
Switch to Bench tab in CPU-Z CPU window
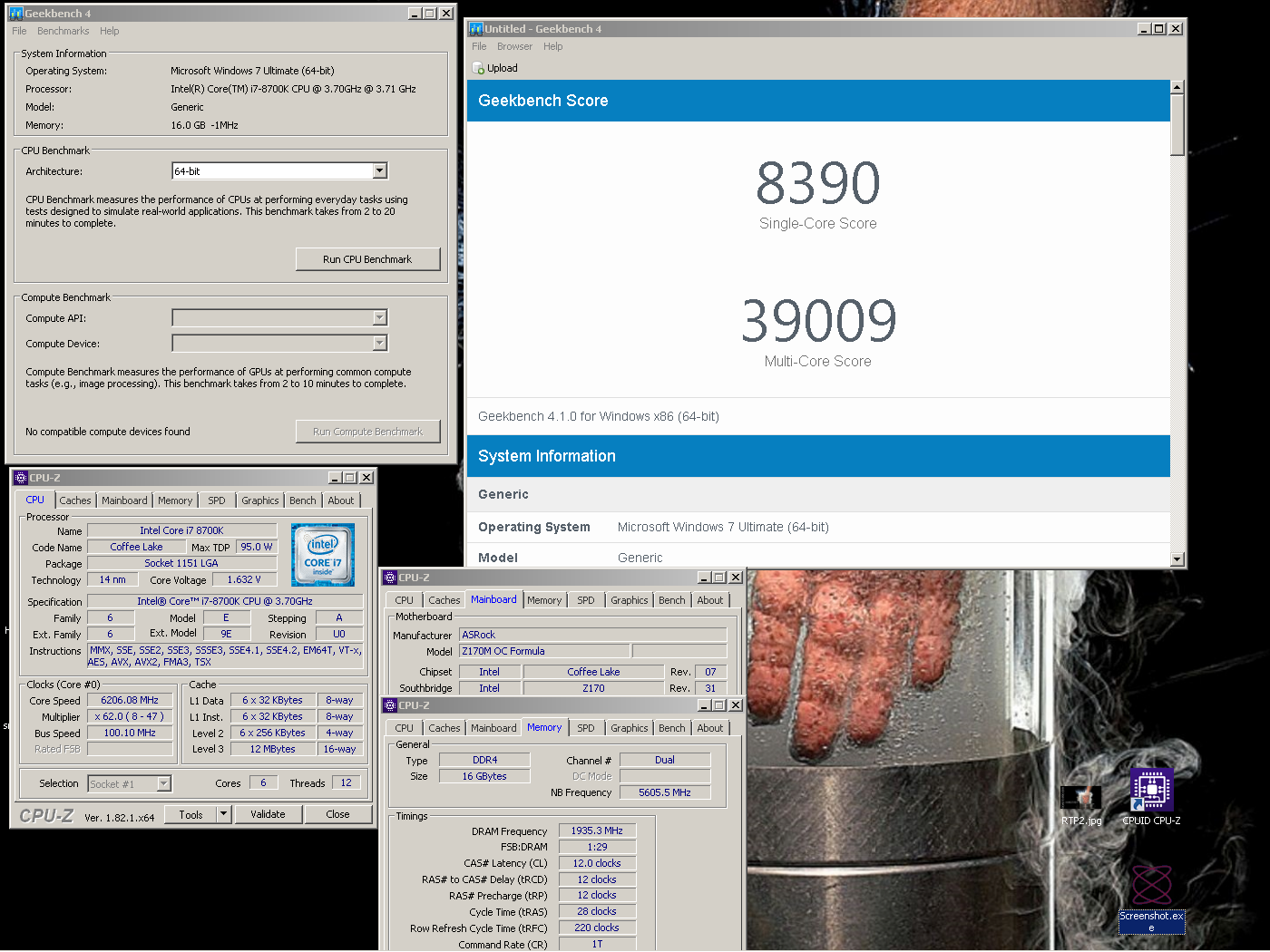(x=303, y=500)
